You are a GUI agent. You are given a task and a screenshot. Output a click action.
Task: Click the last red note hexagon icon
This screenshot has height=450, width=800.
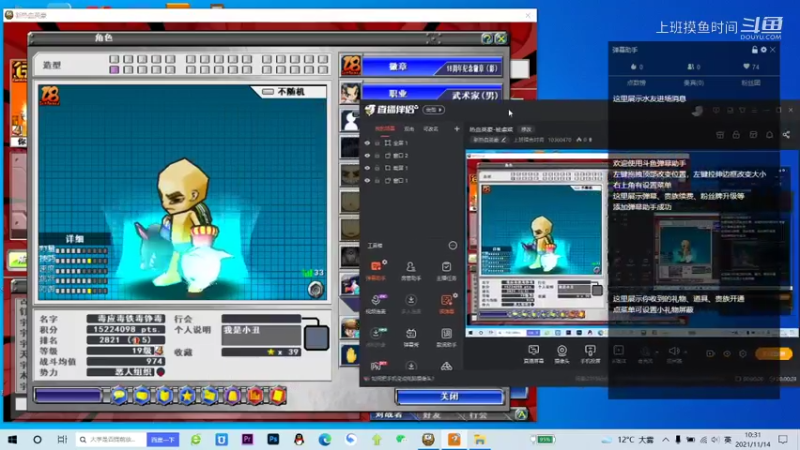[278, 395]
